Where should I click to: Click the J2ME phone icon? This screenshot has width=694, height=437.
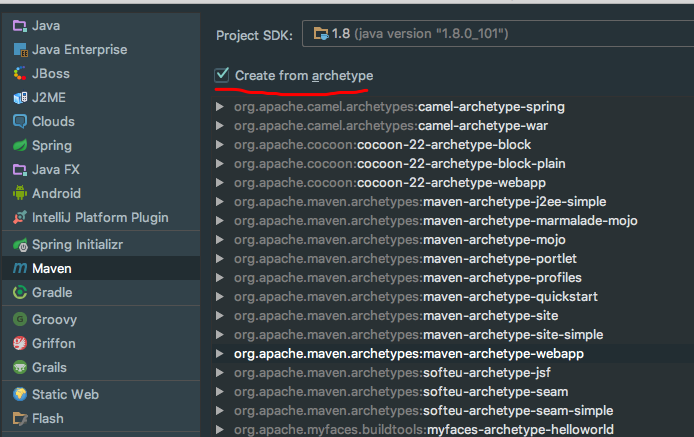(x=20, y=97)
